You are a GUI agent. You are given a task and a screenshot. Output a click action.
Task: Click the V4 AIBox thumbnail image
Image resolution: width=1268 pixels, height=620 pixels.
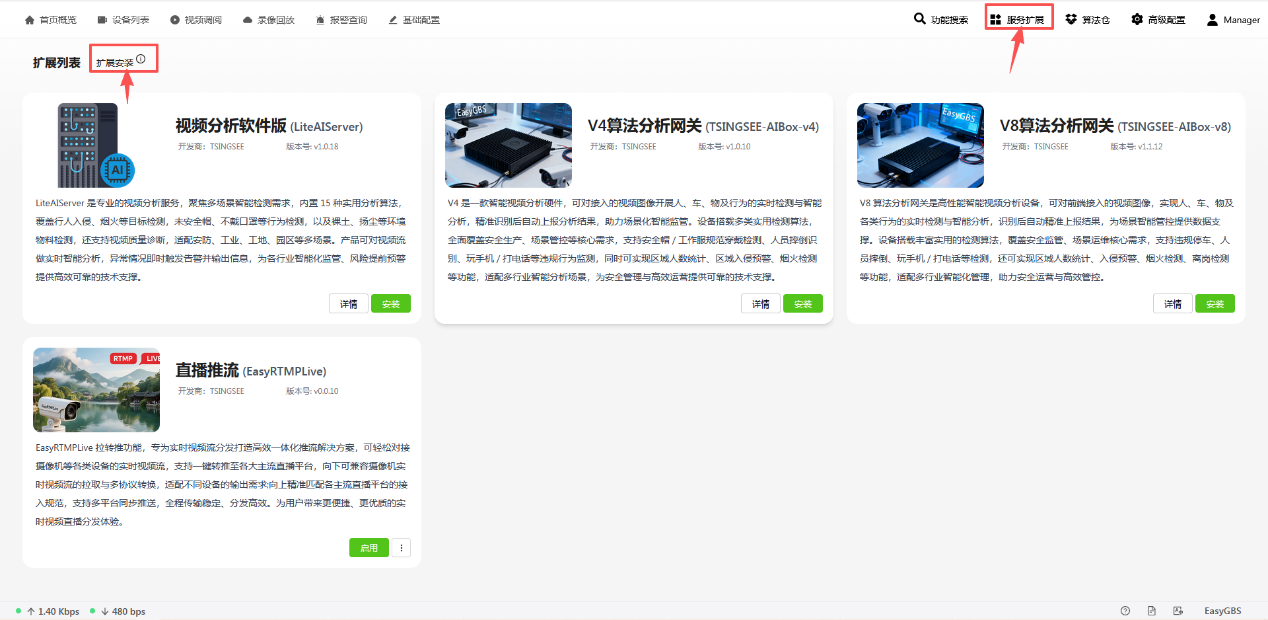pyautogui.click(x=508, y=145)
